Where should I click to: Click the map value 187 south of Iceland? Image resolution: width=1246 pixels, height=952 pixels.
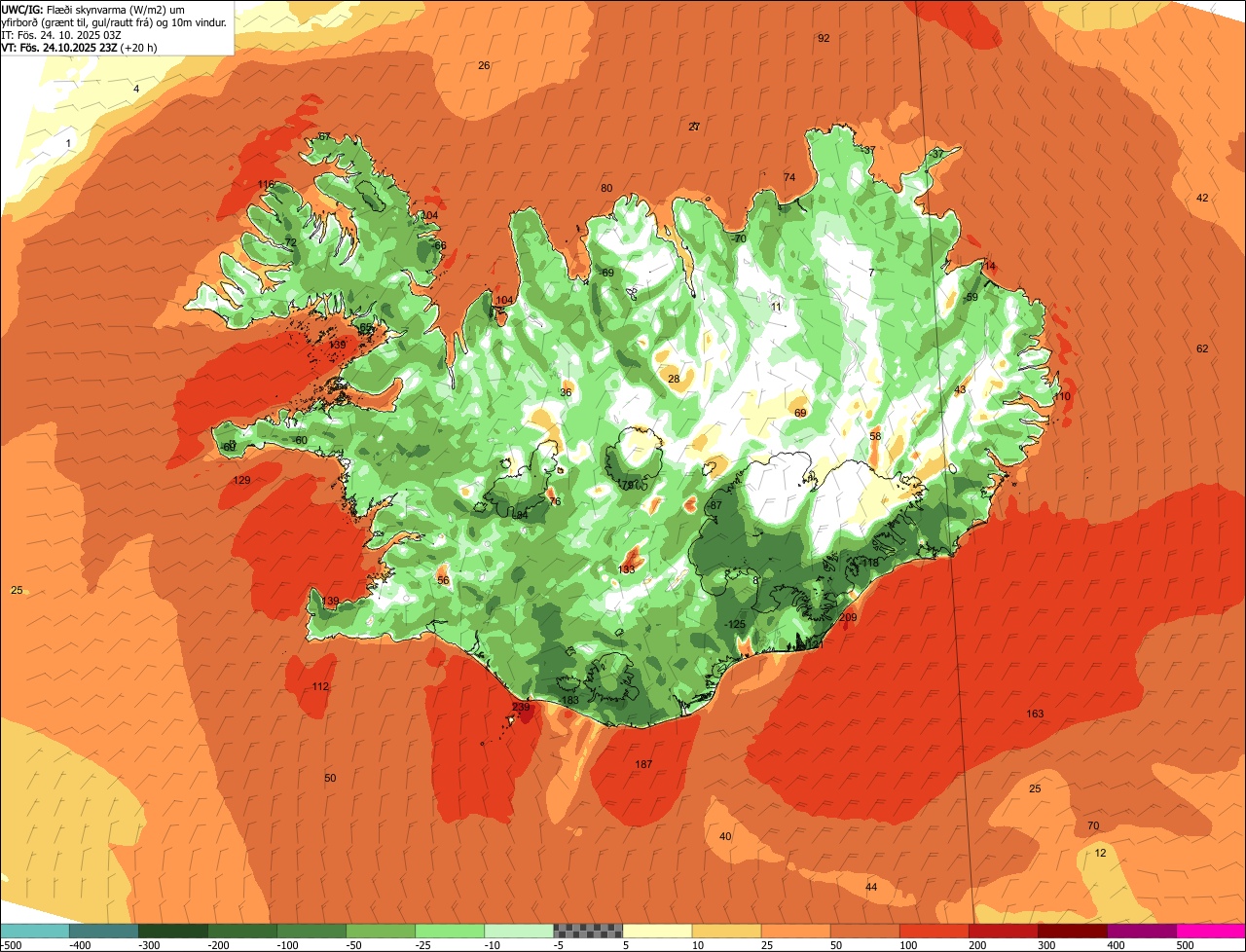(x=643, y=764)
